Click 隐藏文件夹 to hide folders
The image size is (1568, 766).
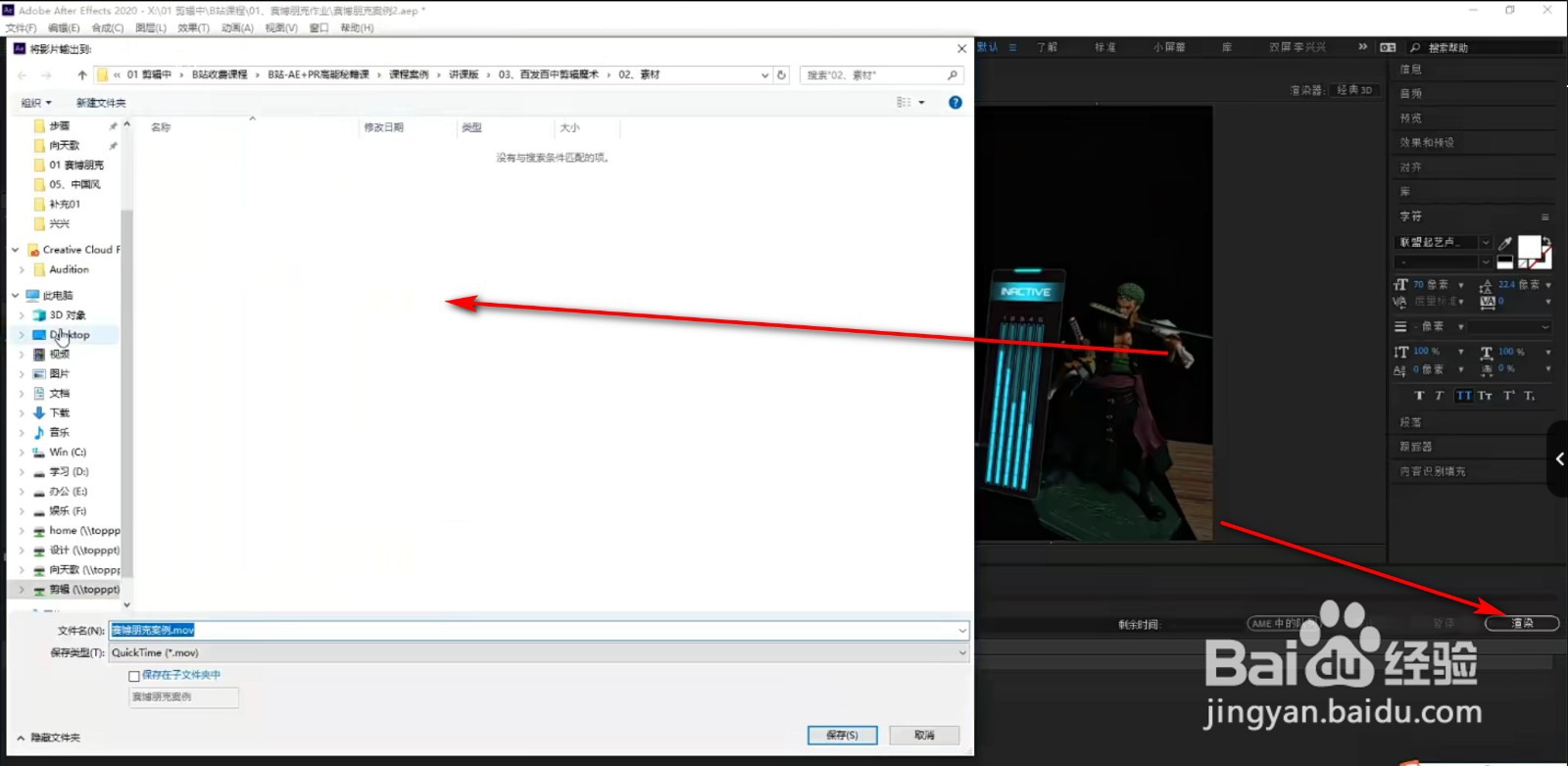[x=48, y=738]
